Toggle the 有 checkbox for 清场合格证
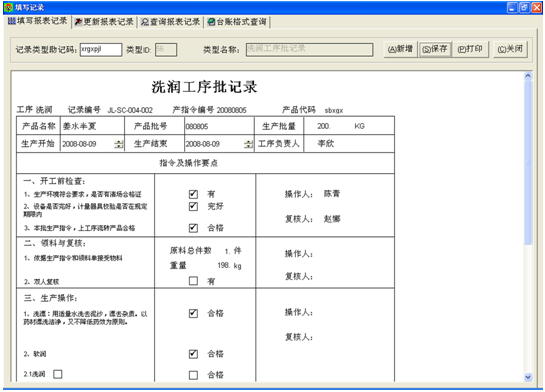The height and width of the screenshot is (392, 545). tap(193, 194)
